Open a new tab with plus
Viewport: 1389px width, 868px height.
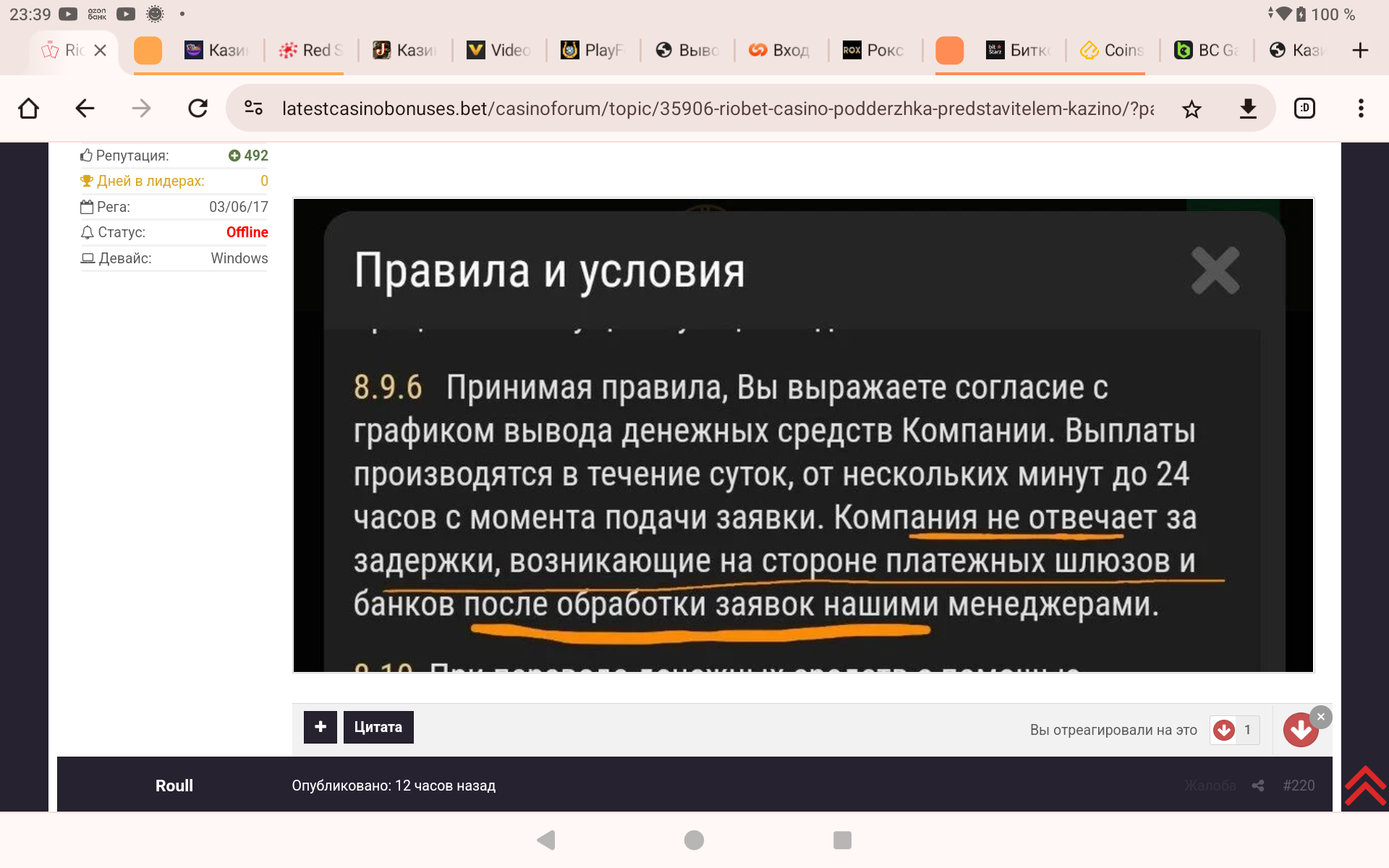point(1360,50)
